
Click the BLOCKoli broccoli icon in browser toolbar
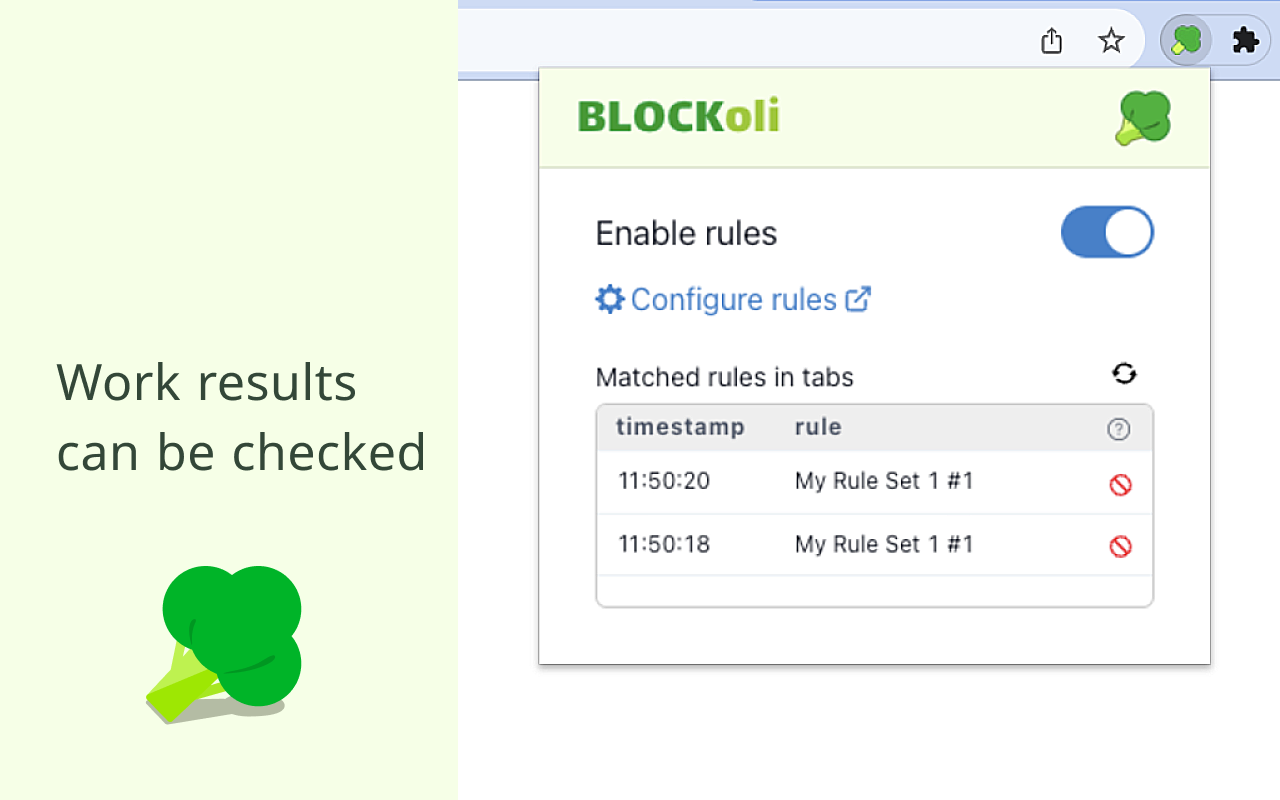point(1185,40)
